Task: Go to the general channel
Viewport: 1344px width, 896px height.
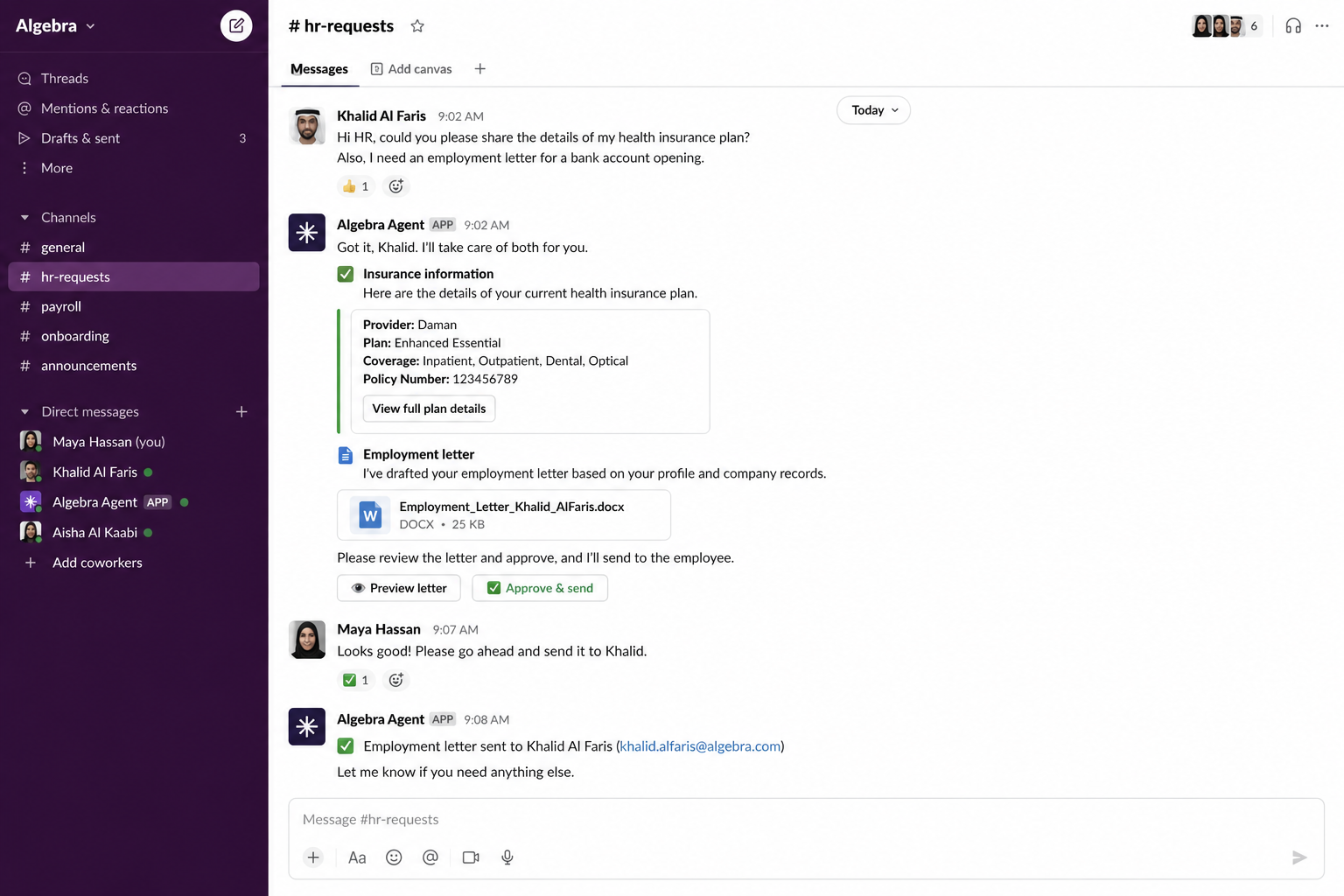Action: pos(134,248)
